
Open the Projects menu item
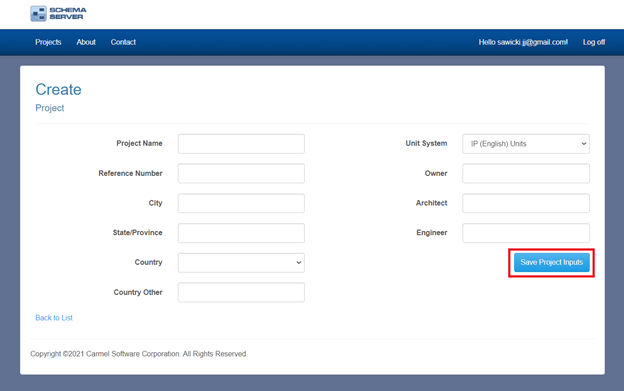[x=48, y=42]
